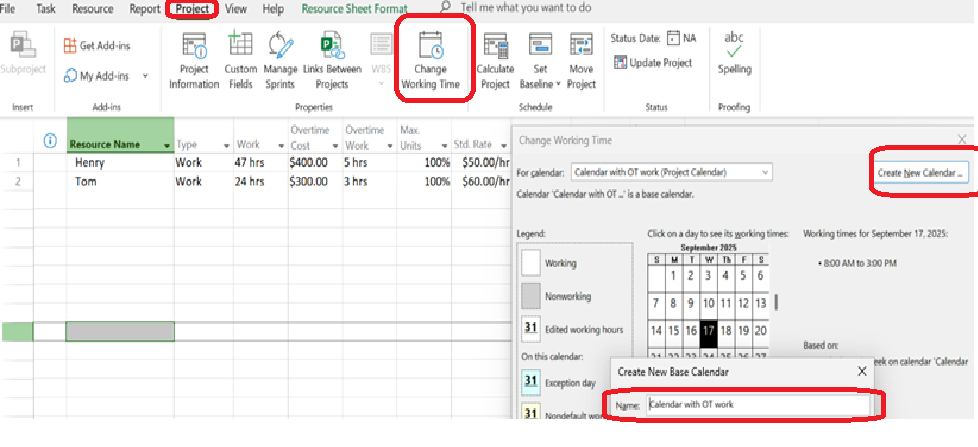Open My Add-ins
Image resolution: width=978 pixels, height=447 pixels.
pyautogui.click(x=97, y=76)
